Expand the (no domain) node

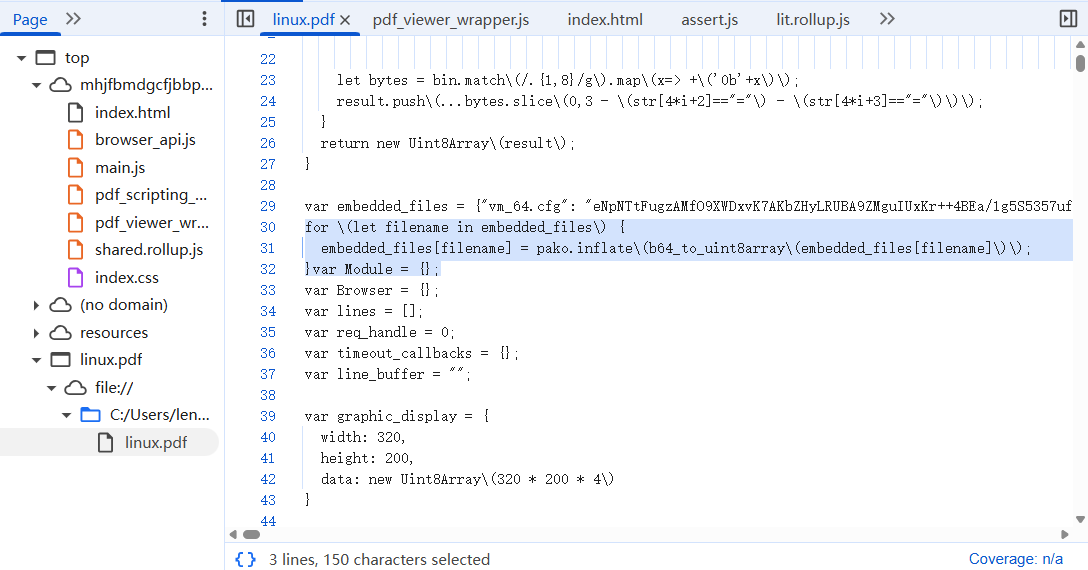(37, 305)
